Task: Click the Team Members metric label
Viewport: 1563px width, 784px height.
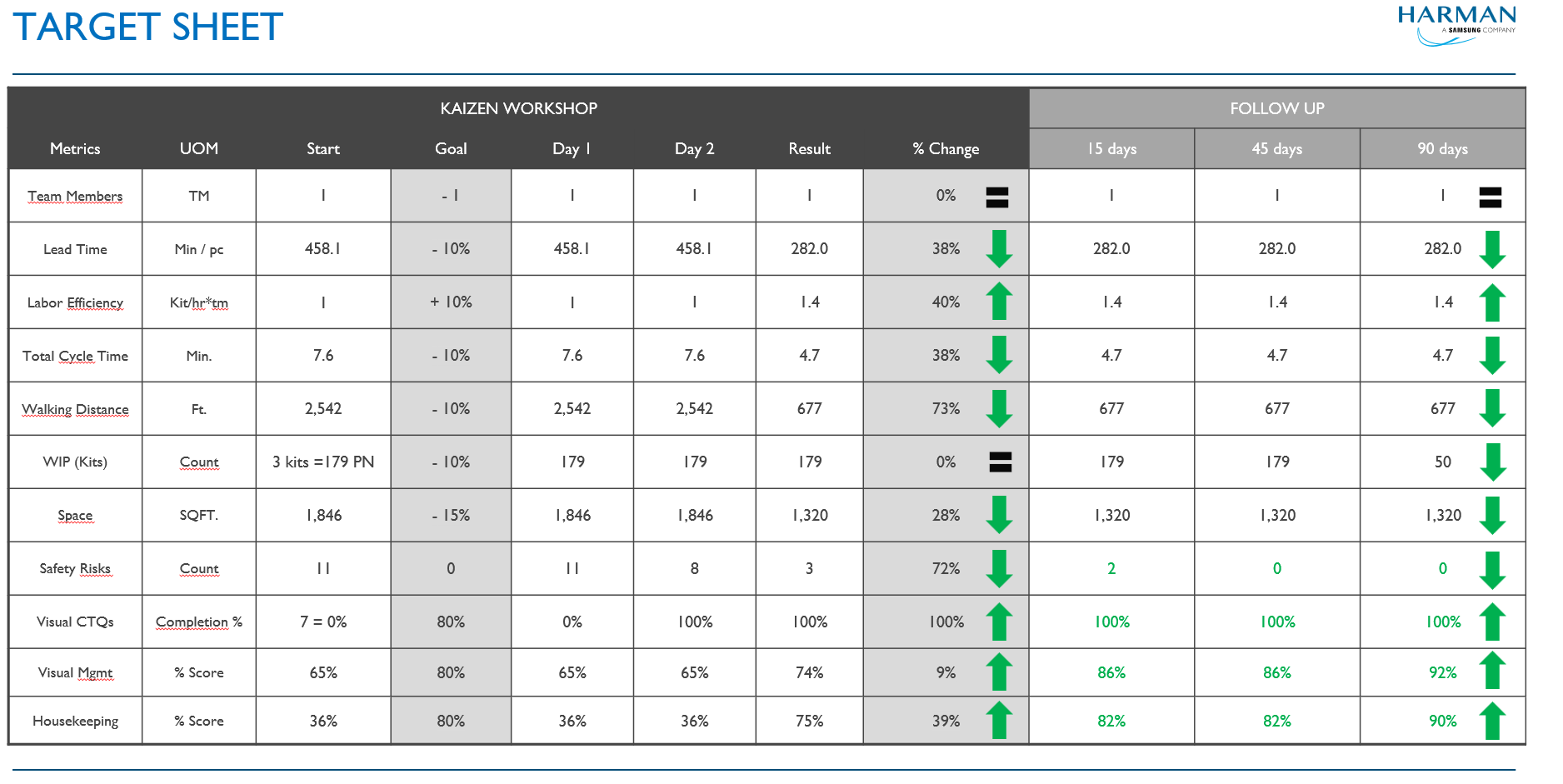Action: click(x=75, y=196)
